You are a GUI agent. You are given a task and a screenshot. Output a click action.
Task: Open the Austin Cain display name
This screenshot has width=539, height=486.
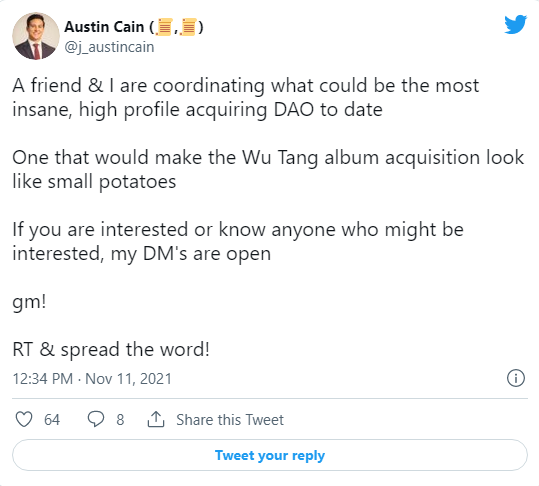tap(104, 27)
